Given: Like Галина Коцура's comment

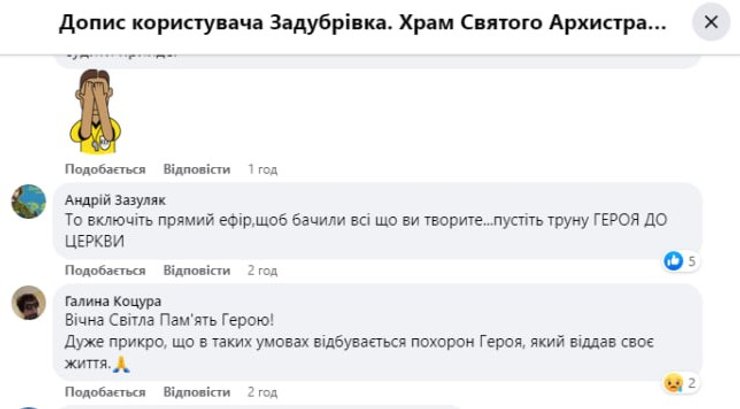Looking at the screenshot, I should click(105, 391).
